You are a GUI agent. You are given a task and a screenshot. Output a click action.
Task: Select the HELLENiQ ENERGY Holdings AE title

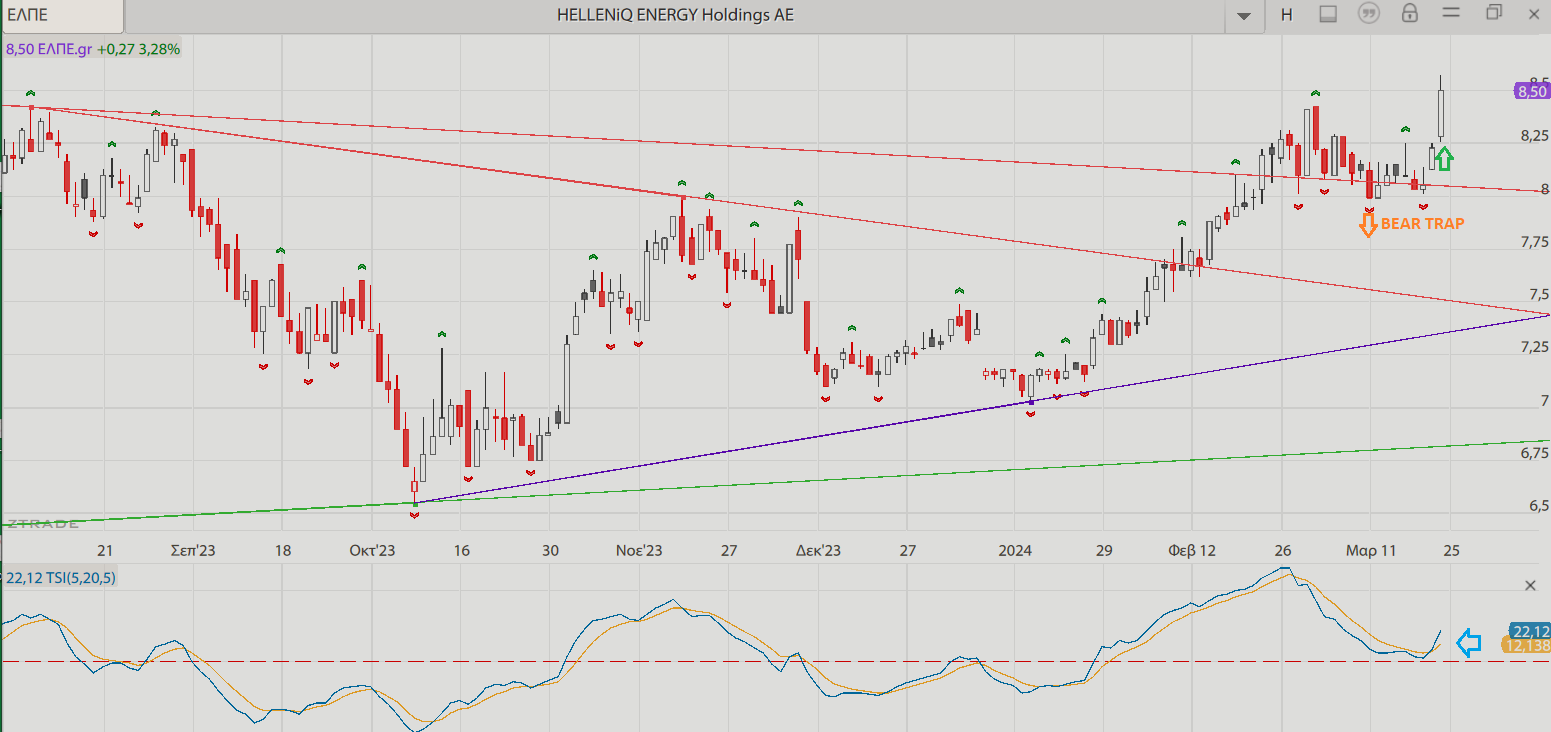[675, 15]
